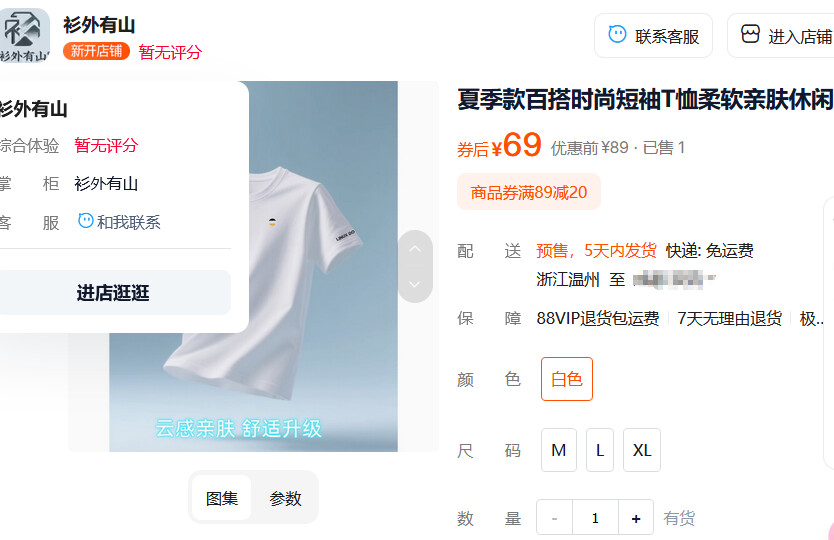Switch to the 参数 tab
Image resolution: width=834 pixels, height=540 pixels.
point(285,498)
